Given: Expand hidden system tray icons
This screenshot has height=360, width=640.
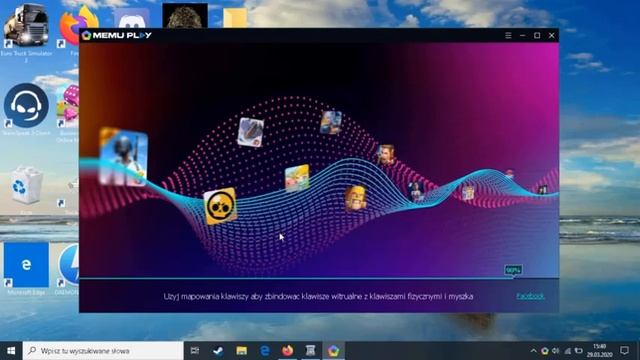Looking at the screenshot, I should (x=533, y=351).
